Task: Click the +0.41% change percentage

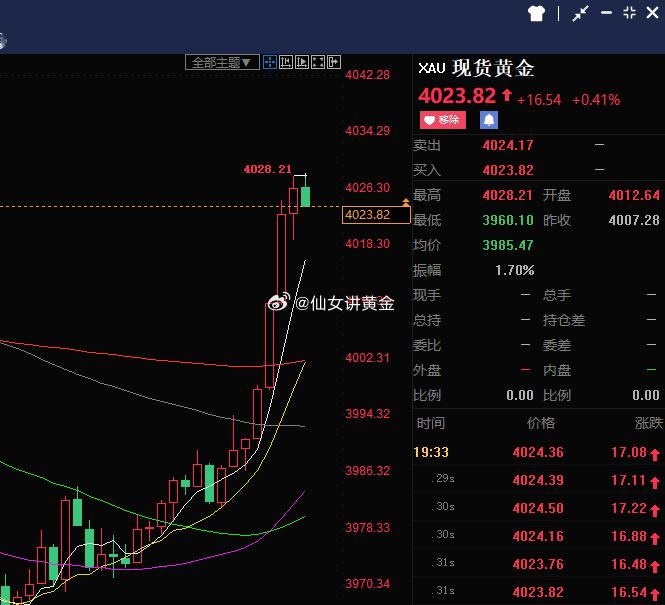Action: click(x=596, y=100)
